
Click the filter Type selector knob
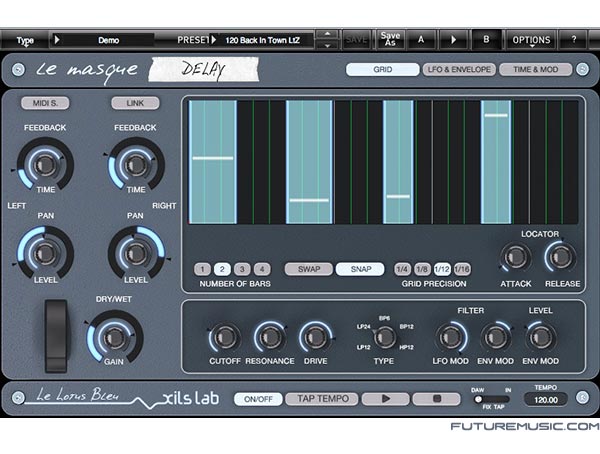coord(384,337)
